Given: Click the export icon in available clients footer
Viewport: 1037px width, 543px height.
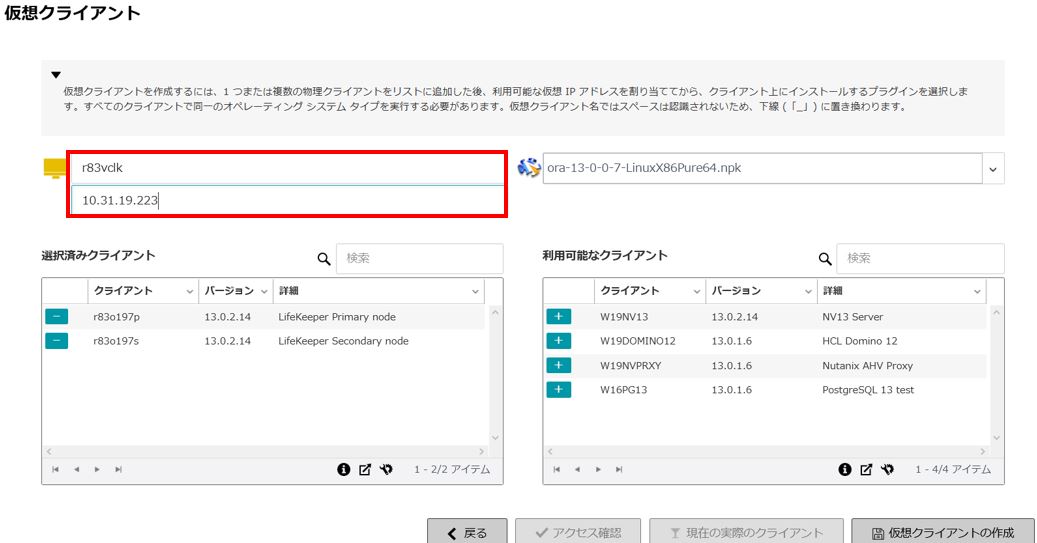Looking at the screenshot, I should tap(866, 470).
